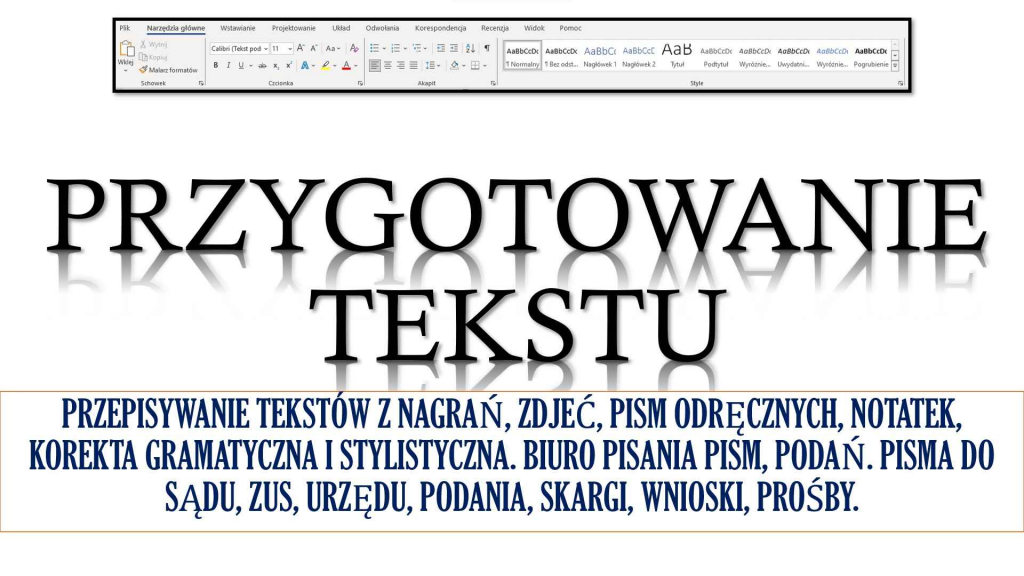Click the clear all formatting icon

tap(352, 49)
